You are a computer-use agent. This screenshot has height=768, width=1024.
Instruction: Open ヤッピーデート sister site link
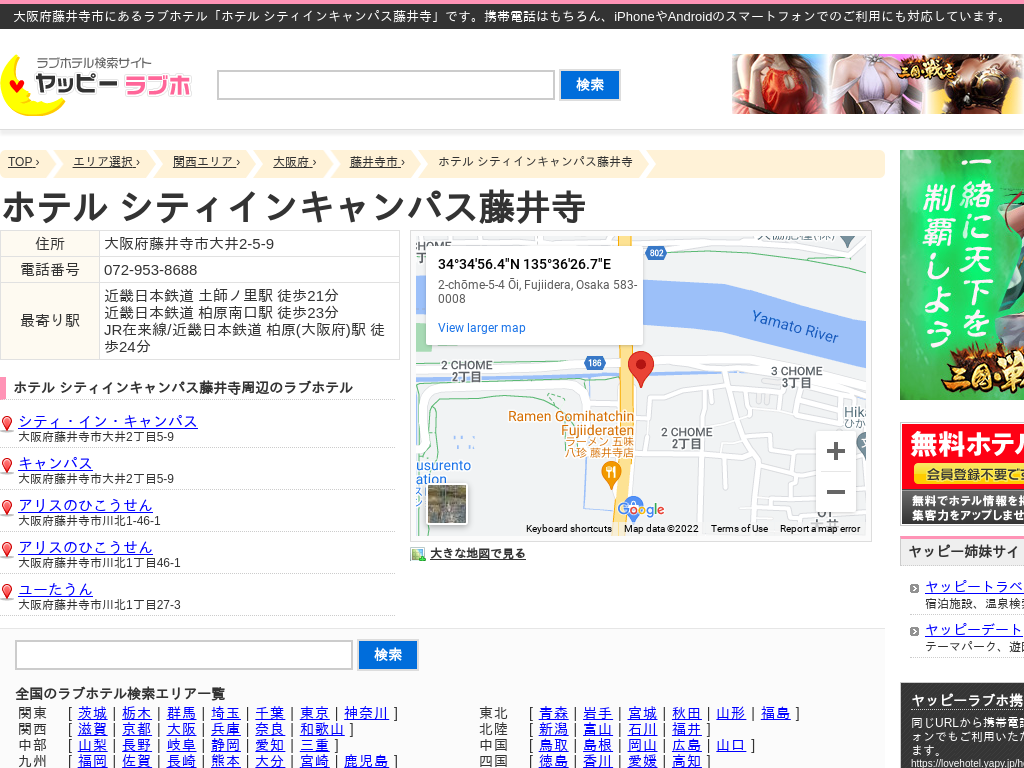974,629
